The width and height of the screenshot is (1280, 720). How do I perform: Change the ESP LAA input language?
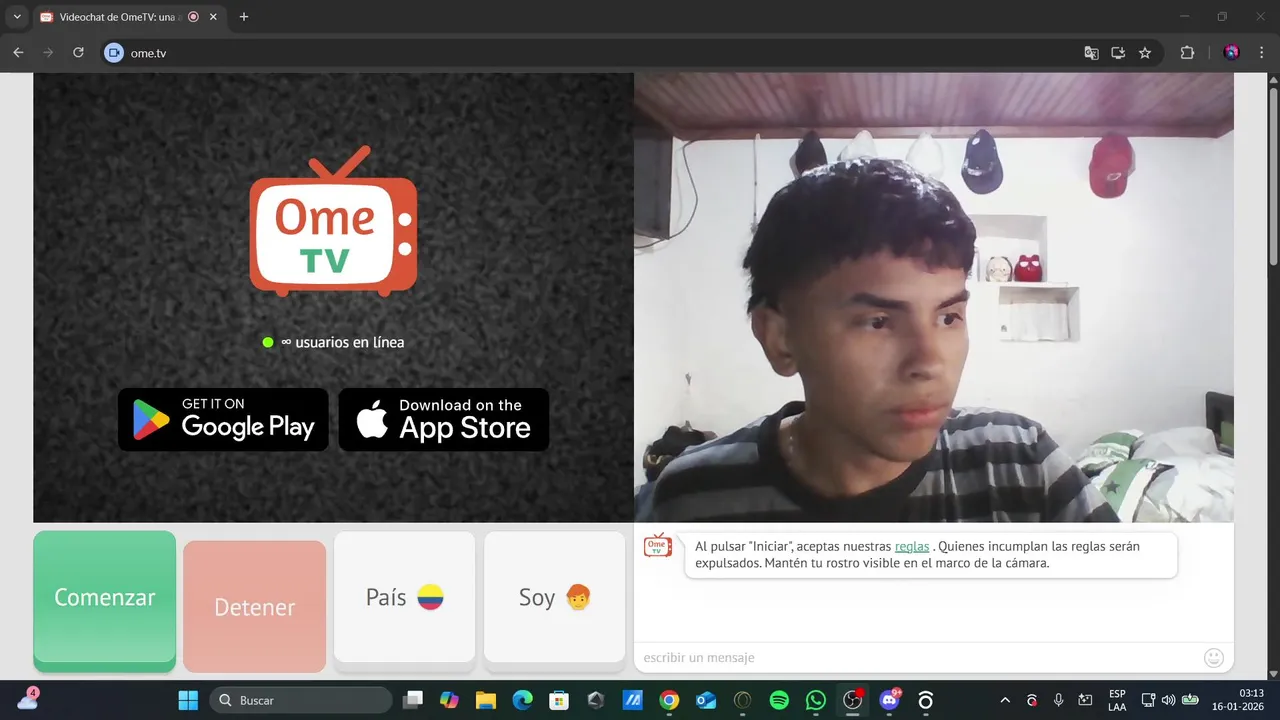pos(1117,700)
